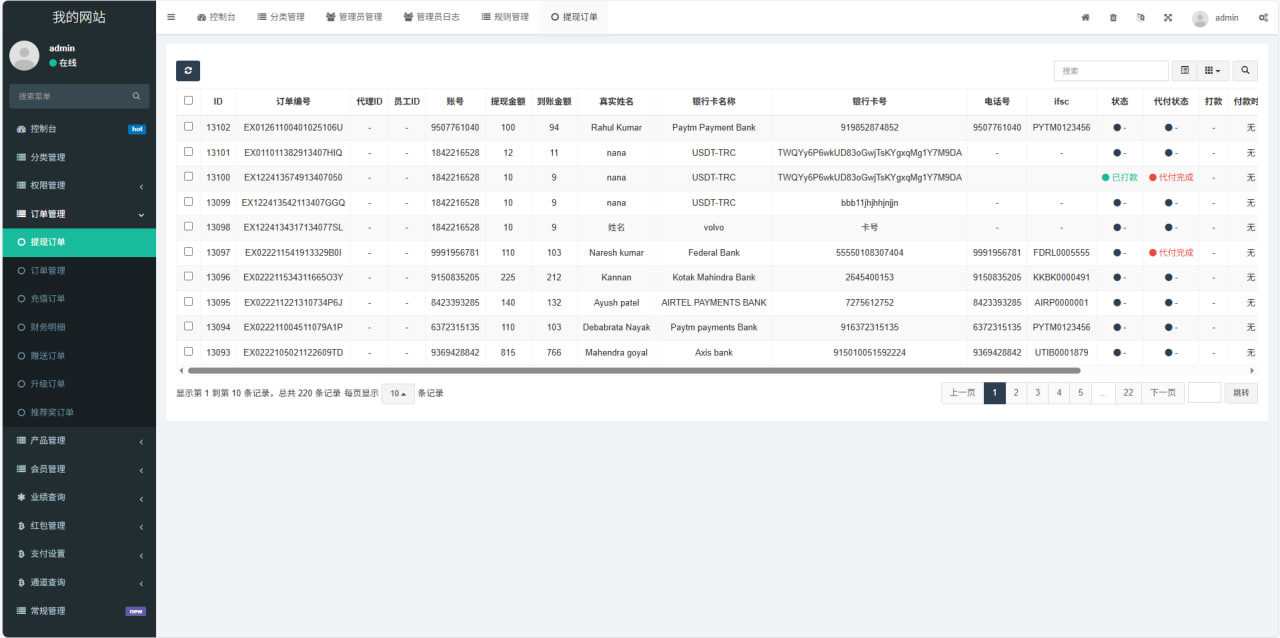Click the trash clear-cache icon
The image size is (1280, 638).
[1113, 18]
